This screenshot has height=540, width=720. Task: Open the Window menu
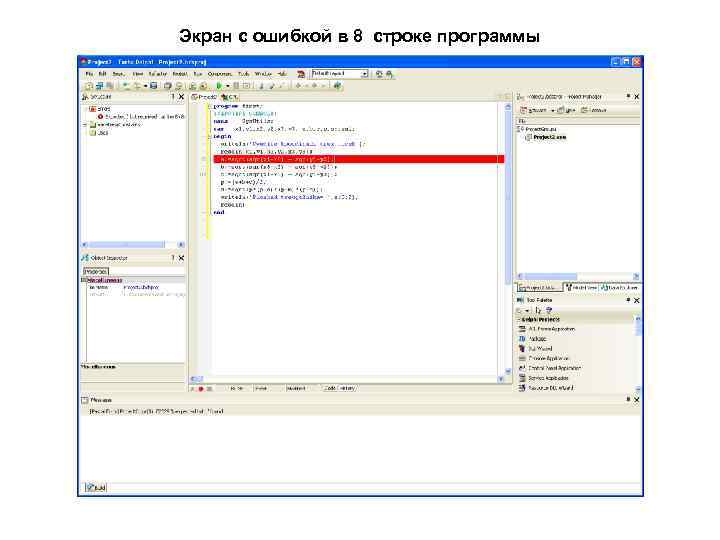pos(263,74)
